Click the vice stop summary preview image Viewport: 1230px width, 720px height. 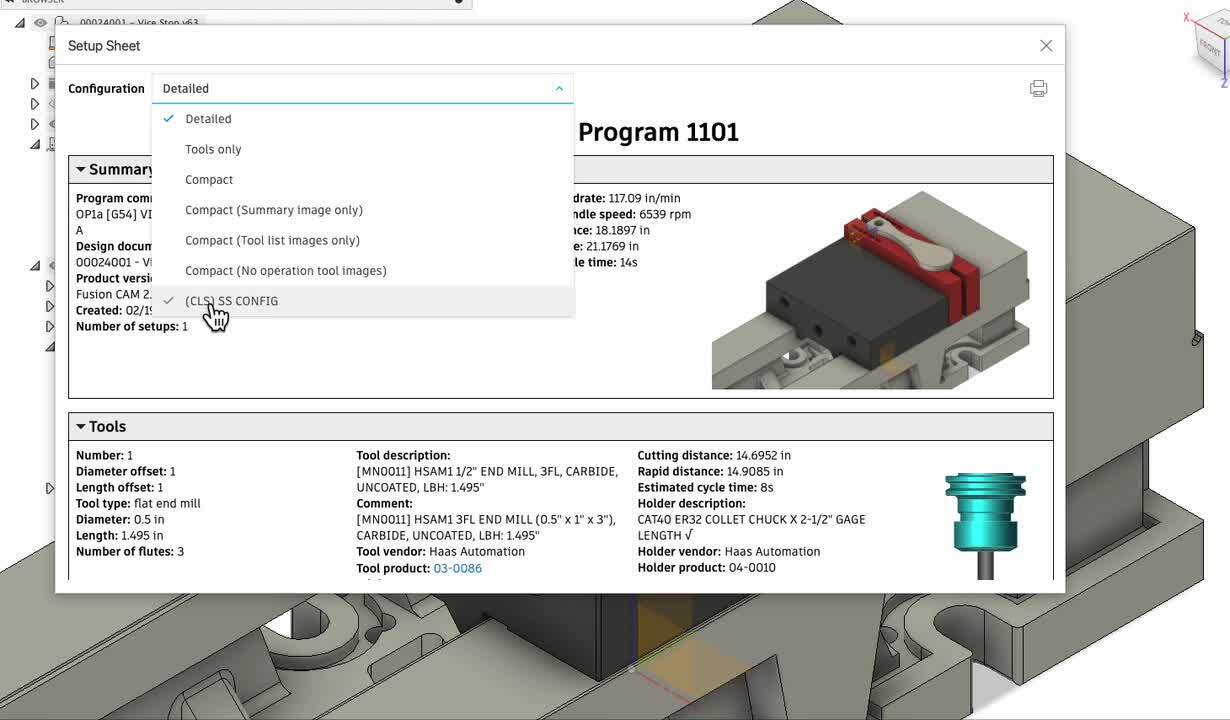[x=870, y=290]
